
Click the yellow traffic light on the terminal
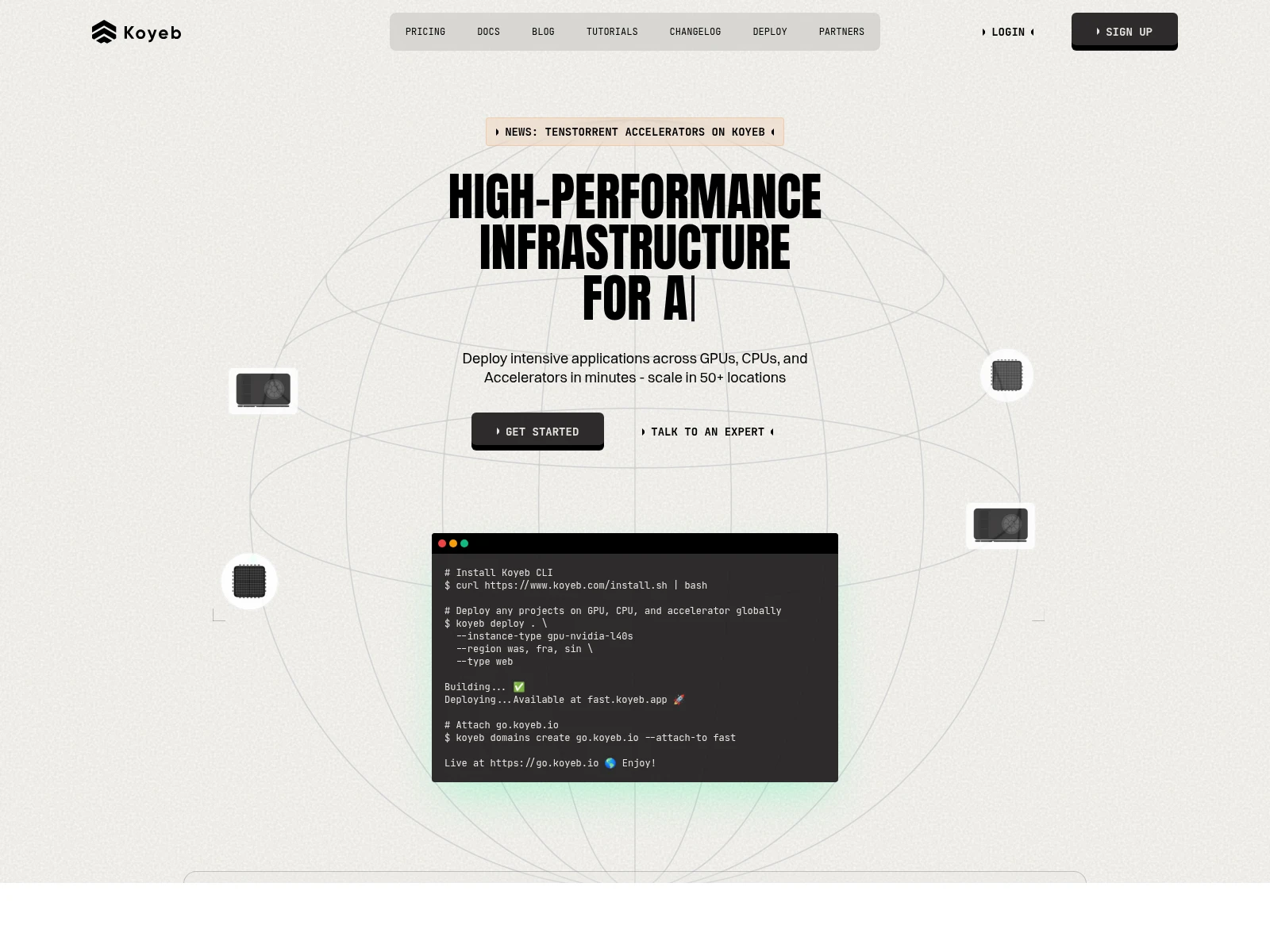(453, 543)
